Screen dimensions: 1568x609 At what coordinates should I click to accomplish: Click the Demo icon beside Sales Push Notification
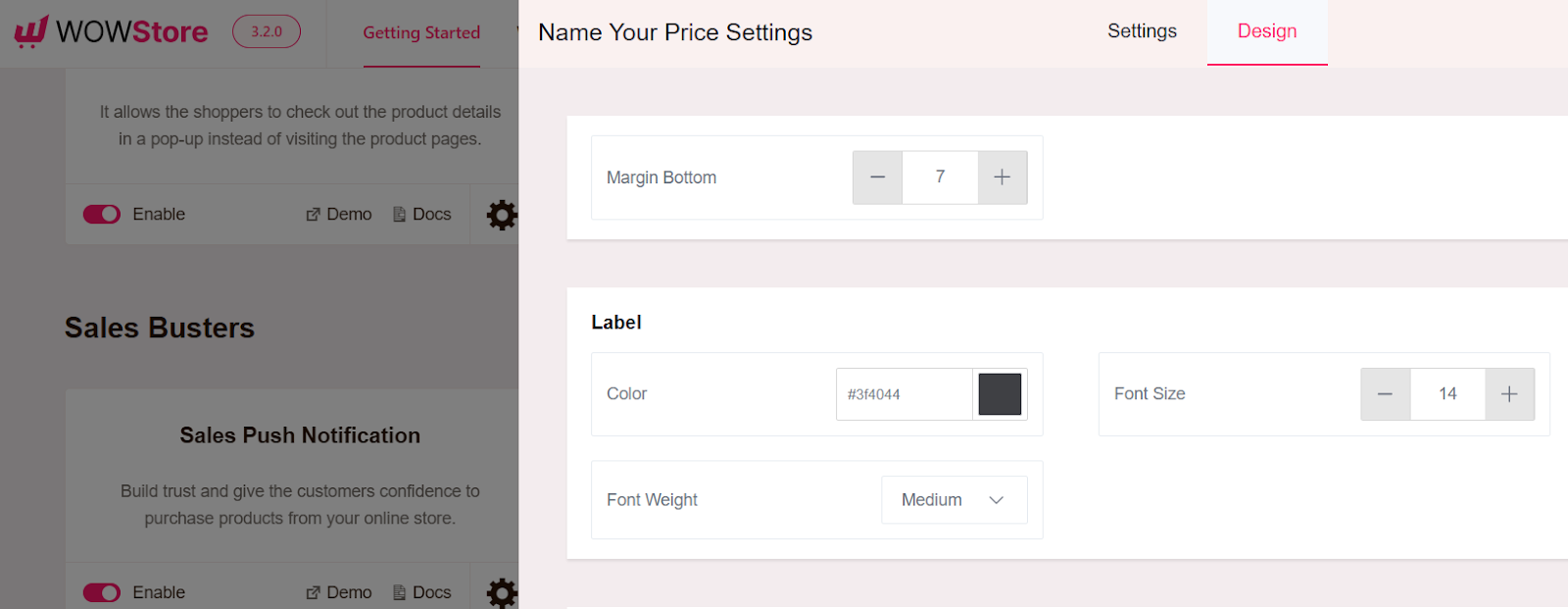(x=314, y=592)
